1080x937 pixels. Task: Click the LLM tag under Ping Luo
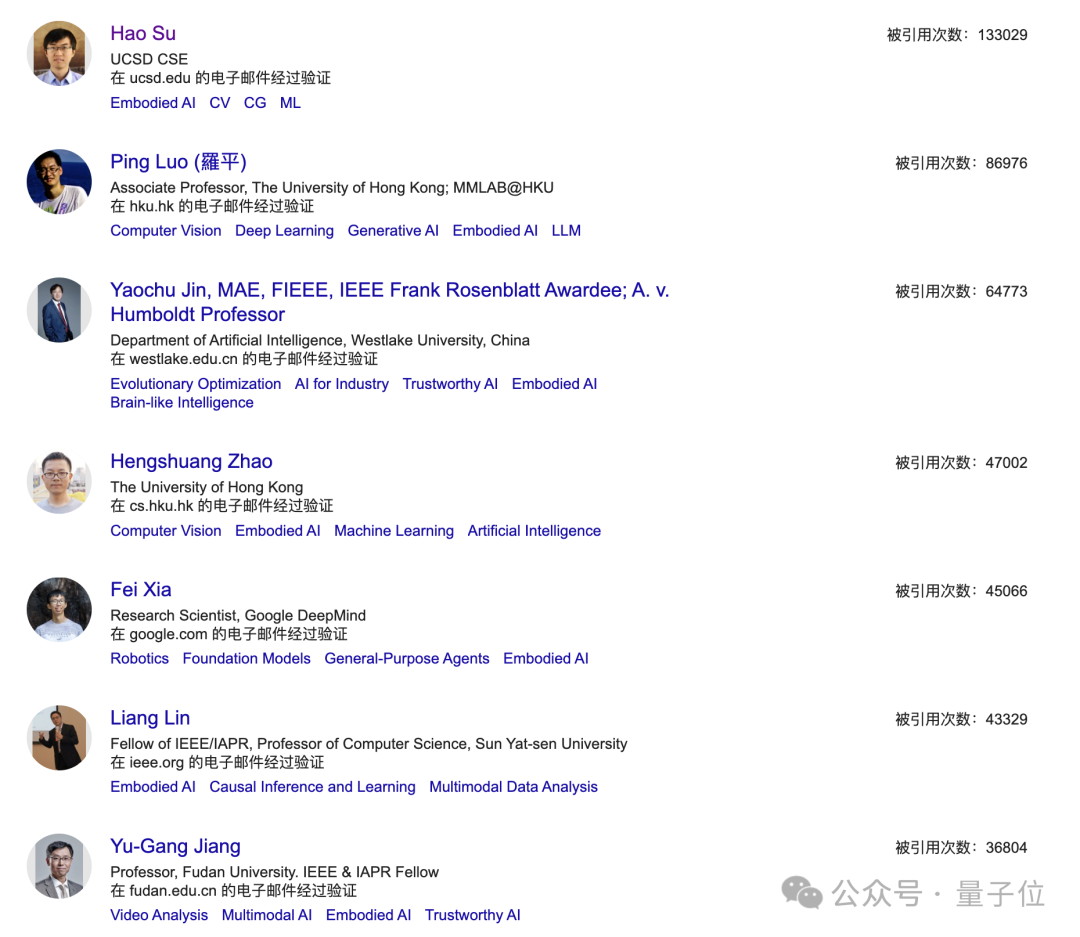(x=566, y=231)
